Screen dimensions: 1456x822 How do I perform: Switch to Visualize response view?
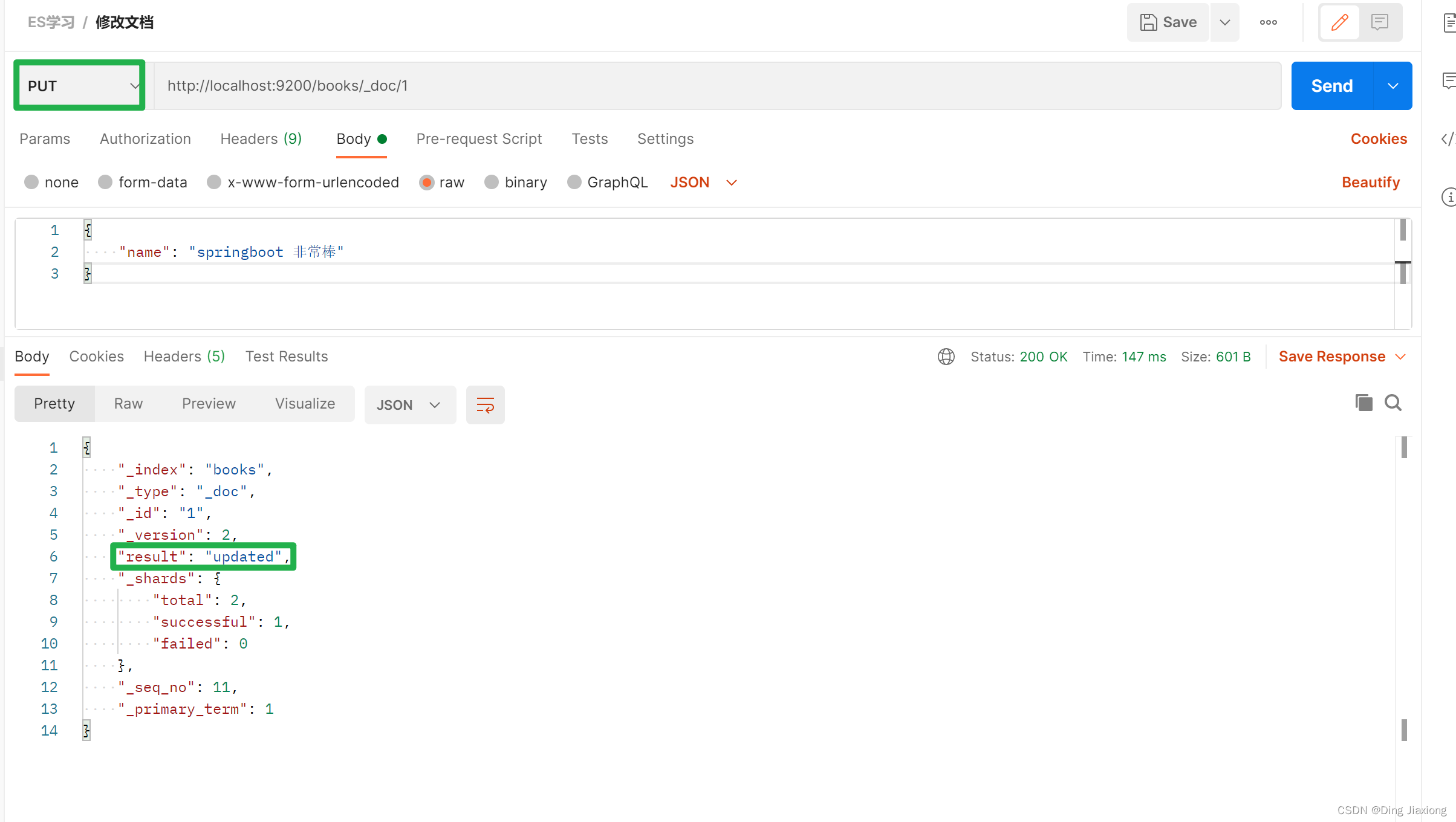(x=305, y=404)
